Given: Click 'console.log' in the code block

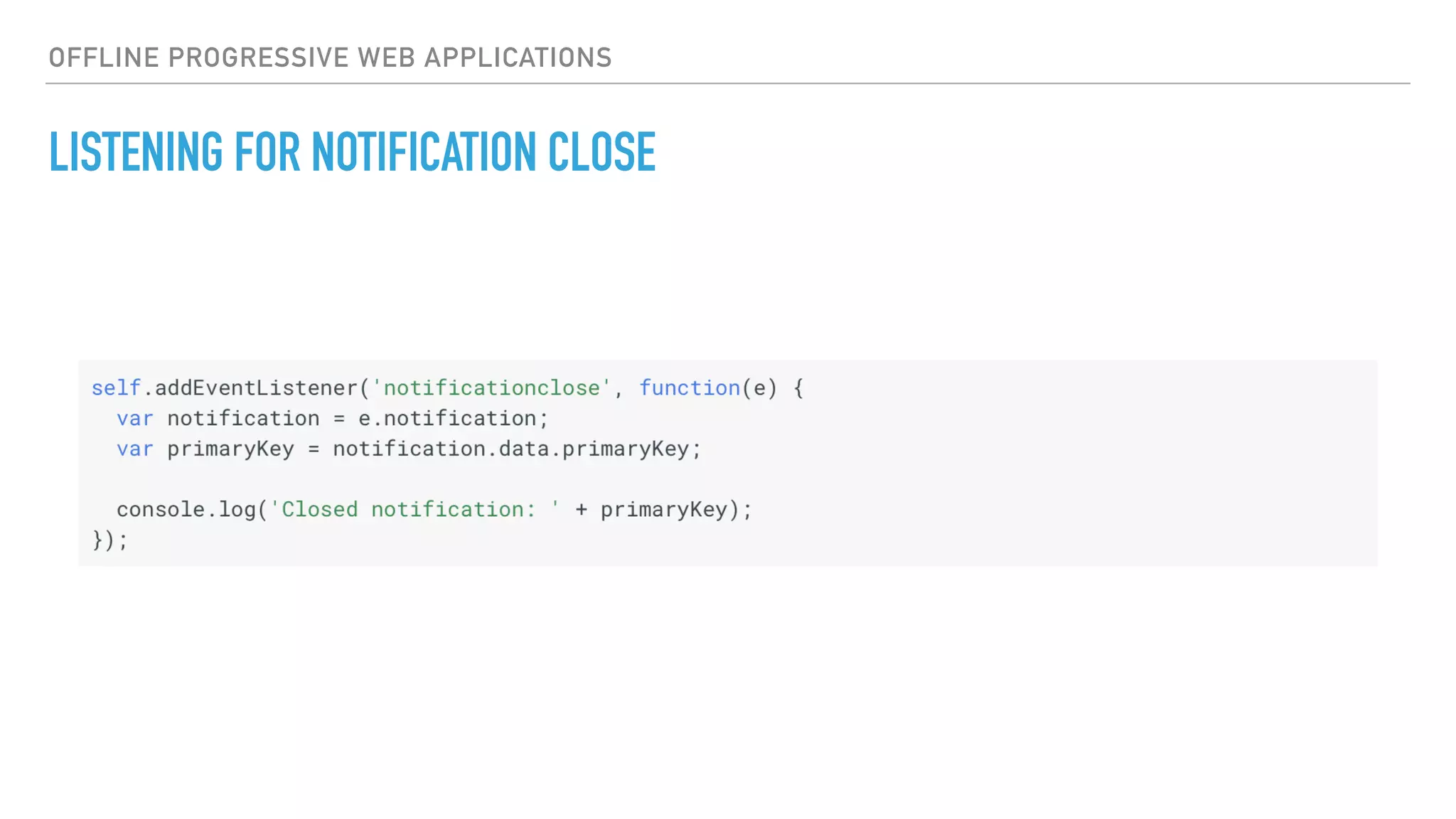Looking at the screenshot, I should [186, 510].
